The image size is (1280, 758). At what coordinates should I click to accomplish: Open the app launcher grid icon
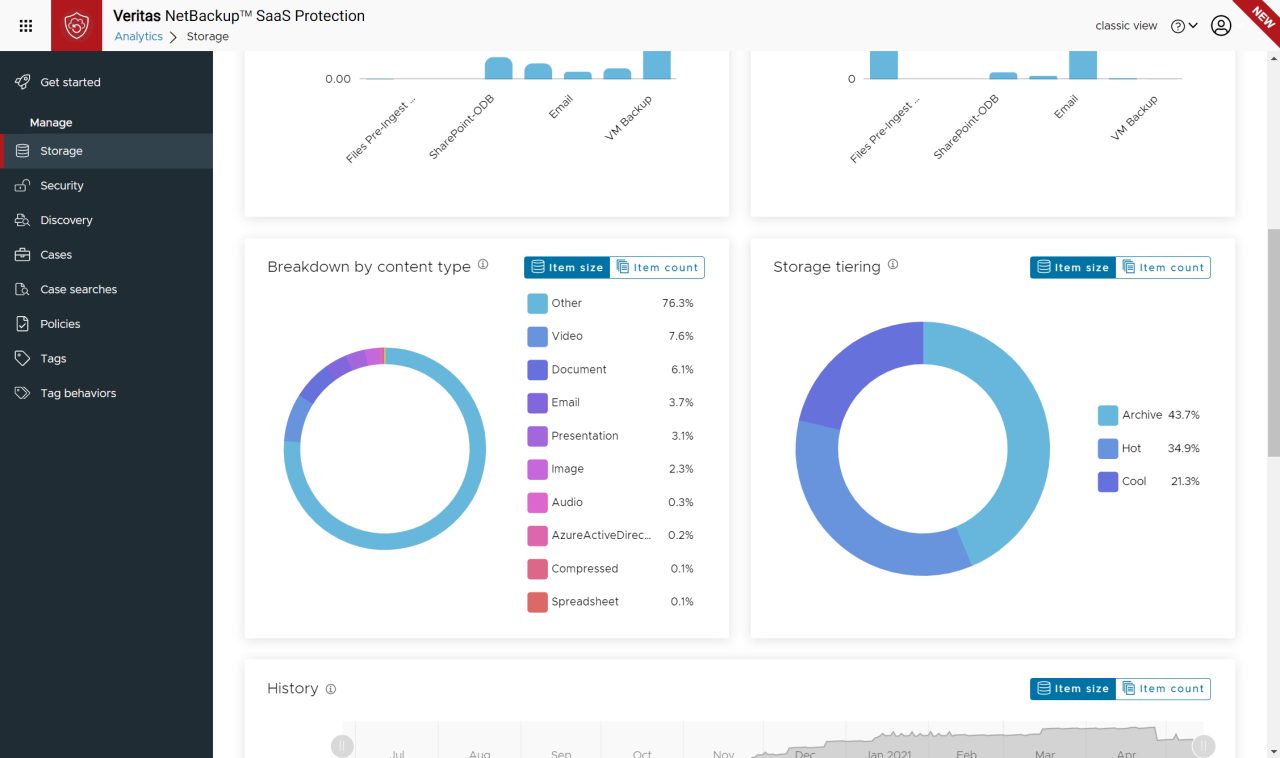coord(26,26)
